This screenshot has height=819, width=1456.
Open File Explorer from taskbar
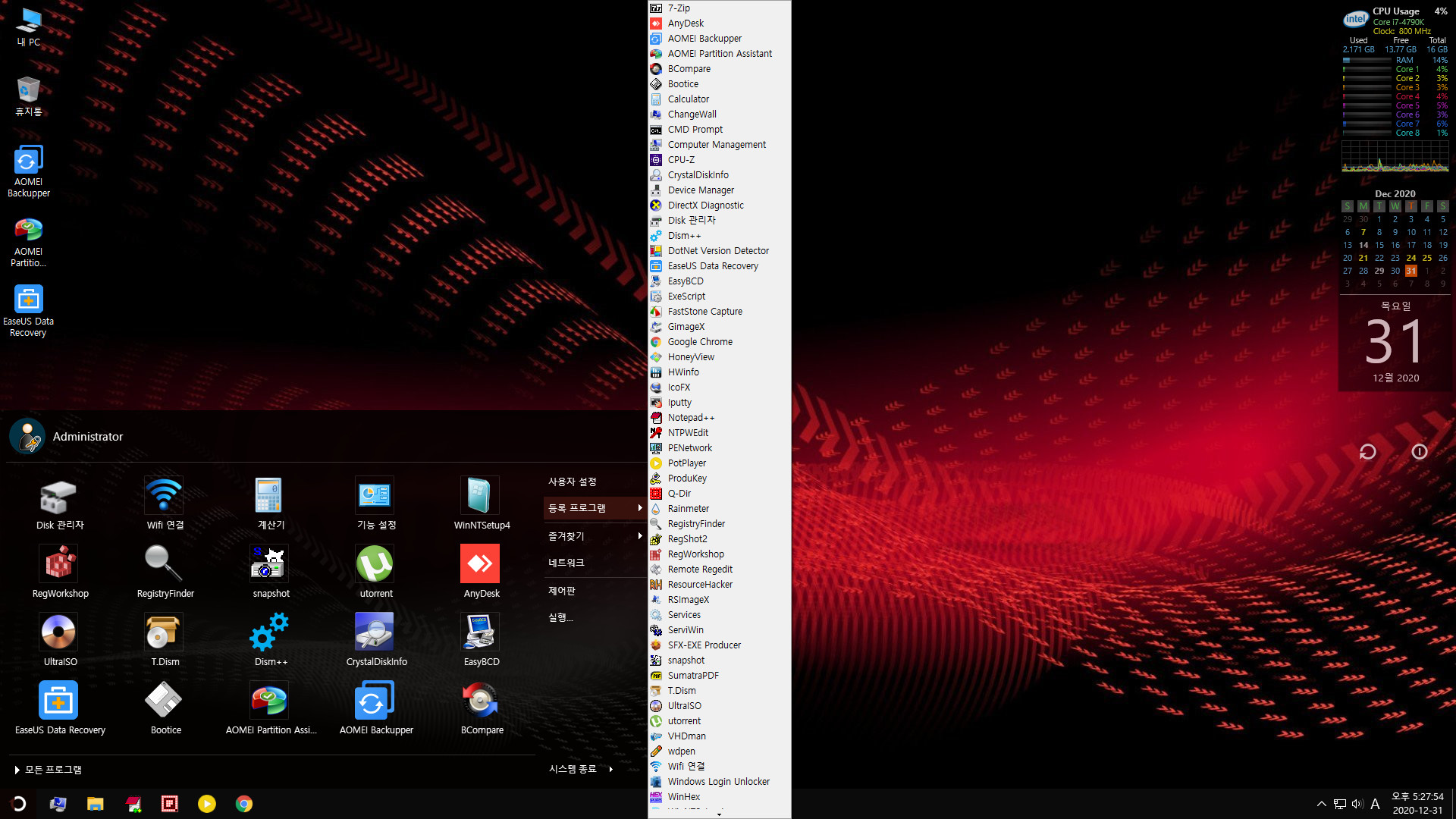click(x=95, y=804)
